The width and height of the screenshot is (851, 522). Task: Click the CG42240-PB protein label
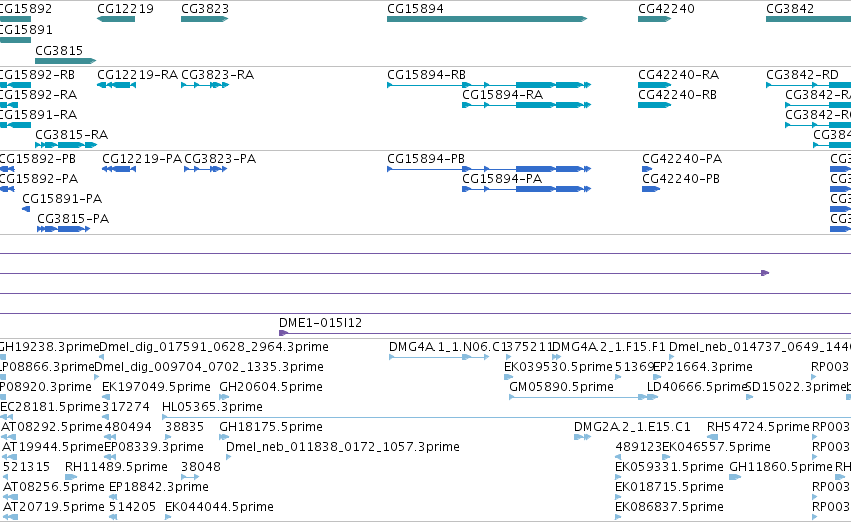pyautogui.click(x=681, y=179)
